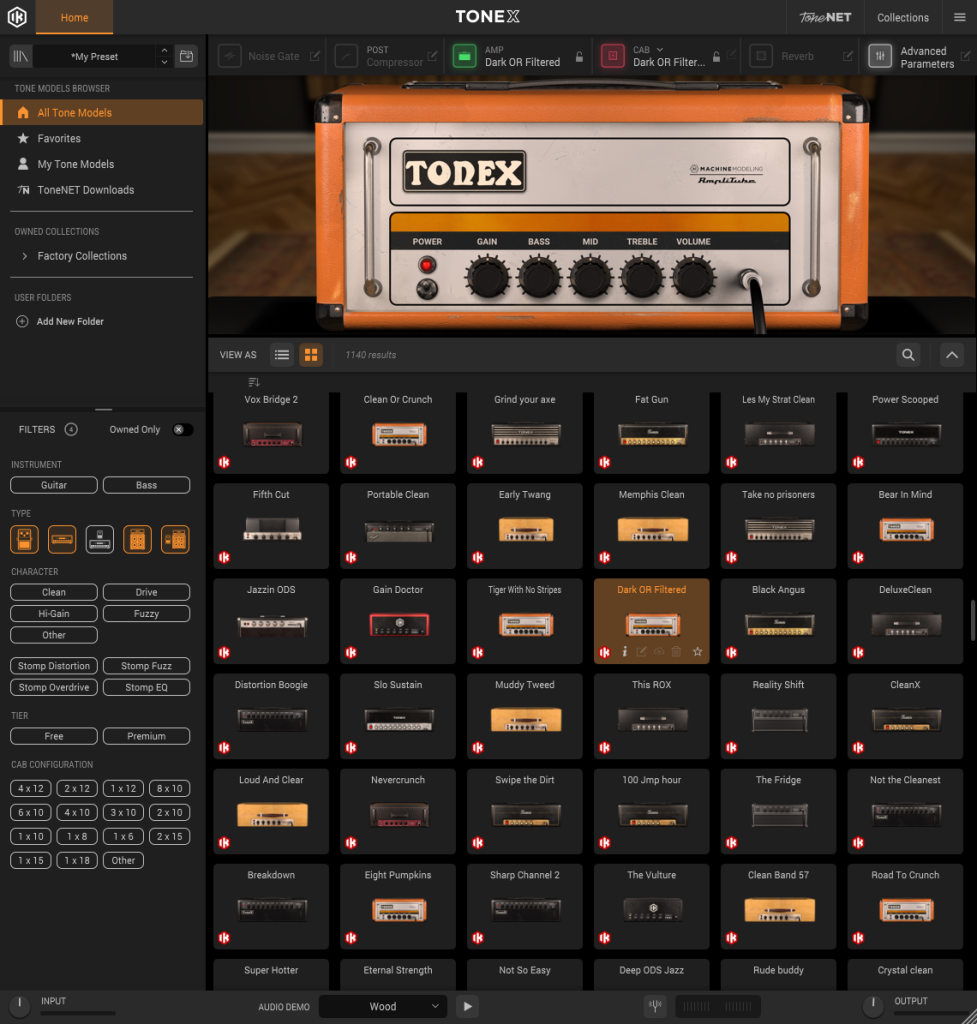Viewport: 977px width, 1024px height.
Task: Favorite Dark OR Filtered with star
Action: coord(697,651)
